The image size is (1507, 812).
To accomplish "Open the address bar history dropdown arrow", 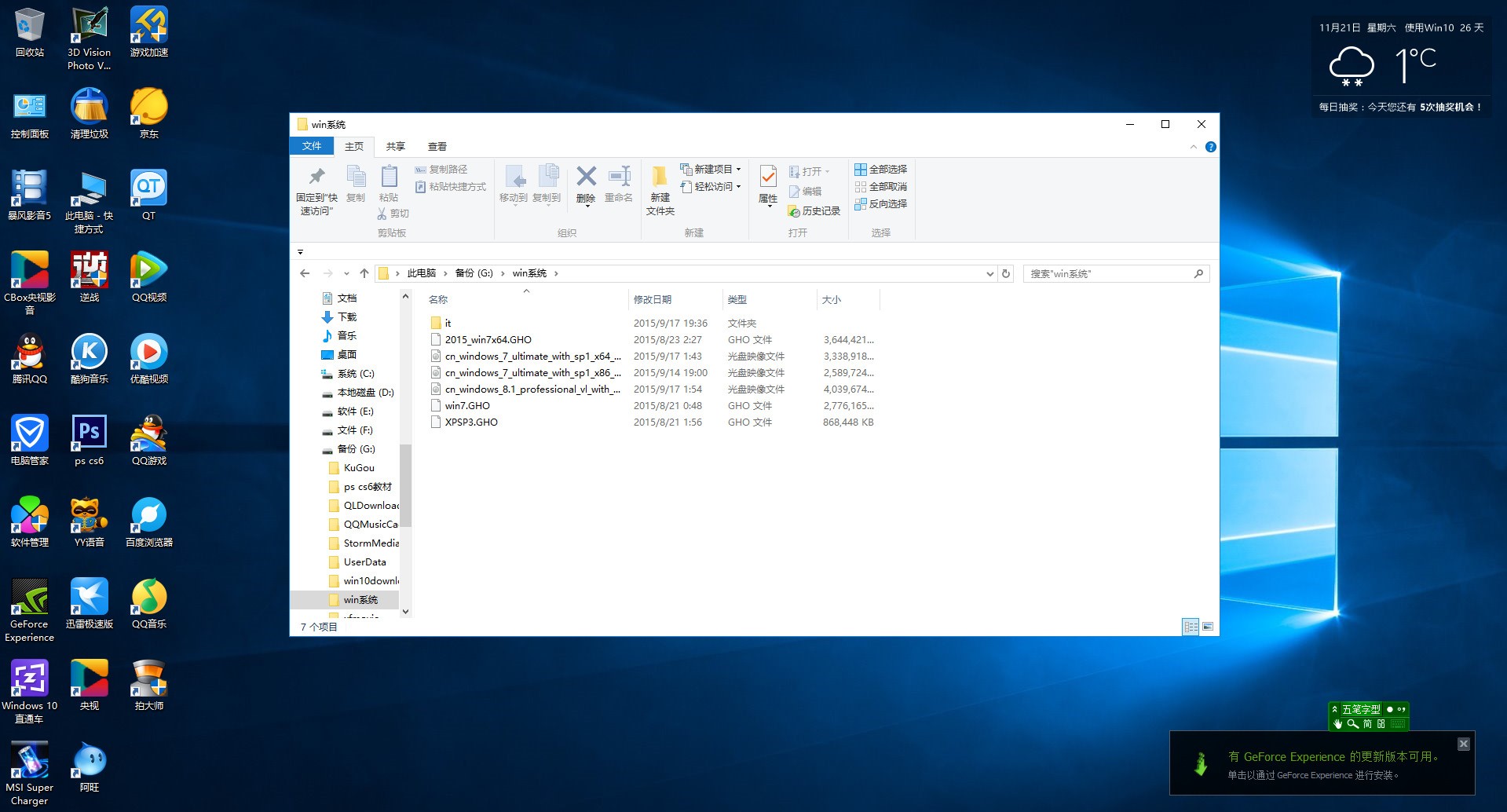I will click(x=989, y=273).
